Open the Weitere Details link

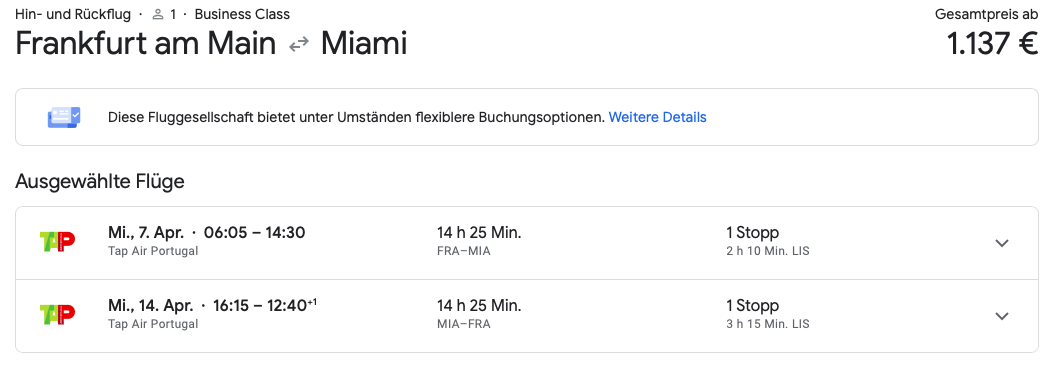[657, 117]
